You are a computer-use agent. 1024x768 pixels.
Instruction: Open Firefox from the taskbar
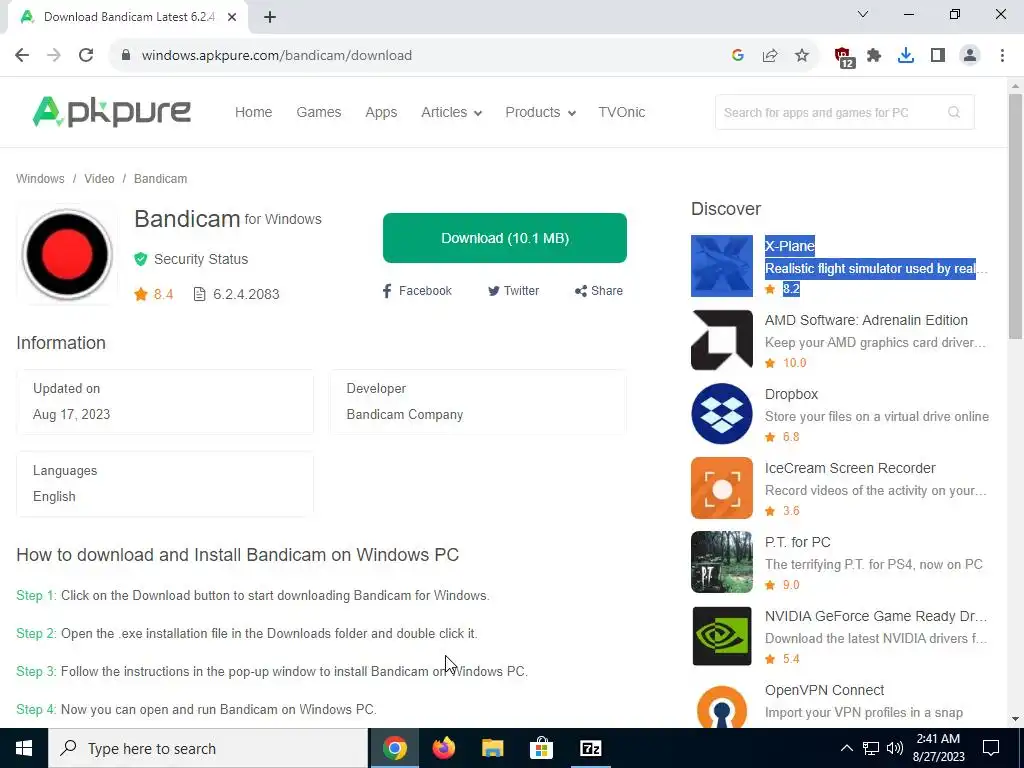(443, 748)
